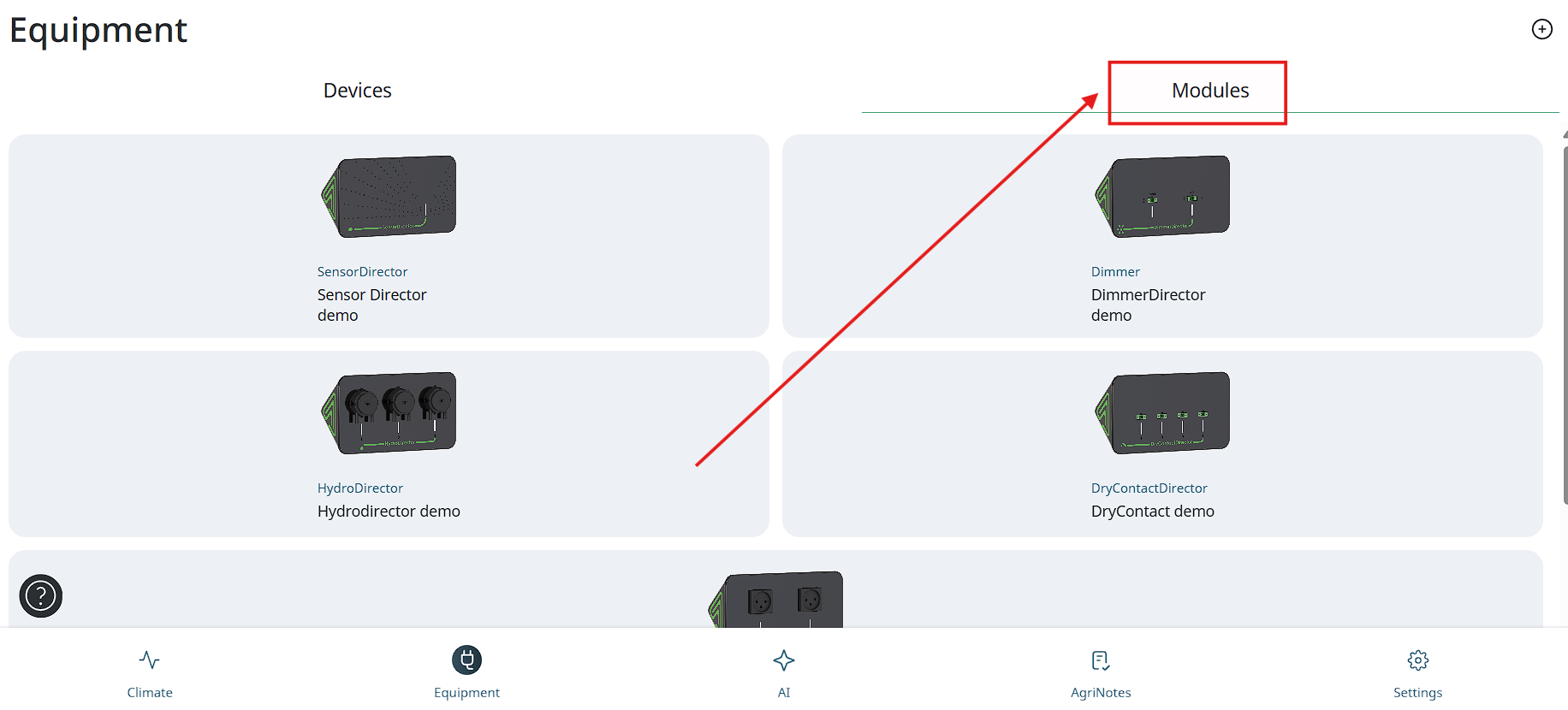Open the DryContactDirector type link
Image resolution: width=1568 pixels, height=710 pixels.
coord(1149,488)
